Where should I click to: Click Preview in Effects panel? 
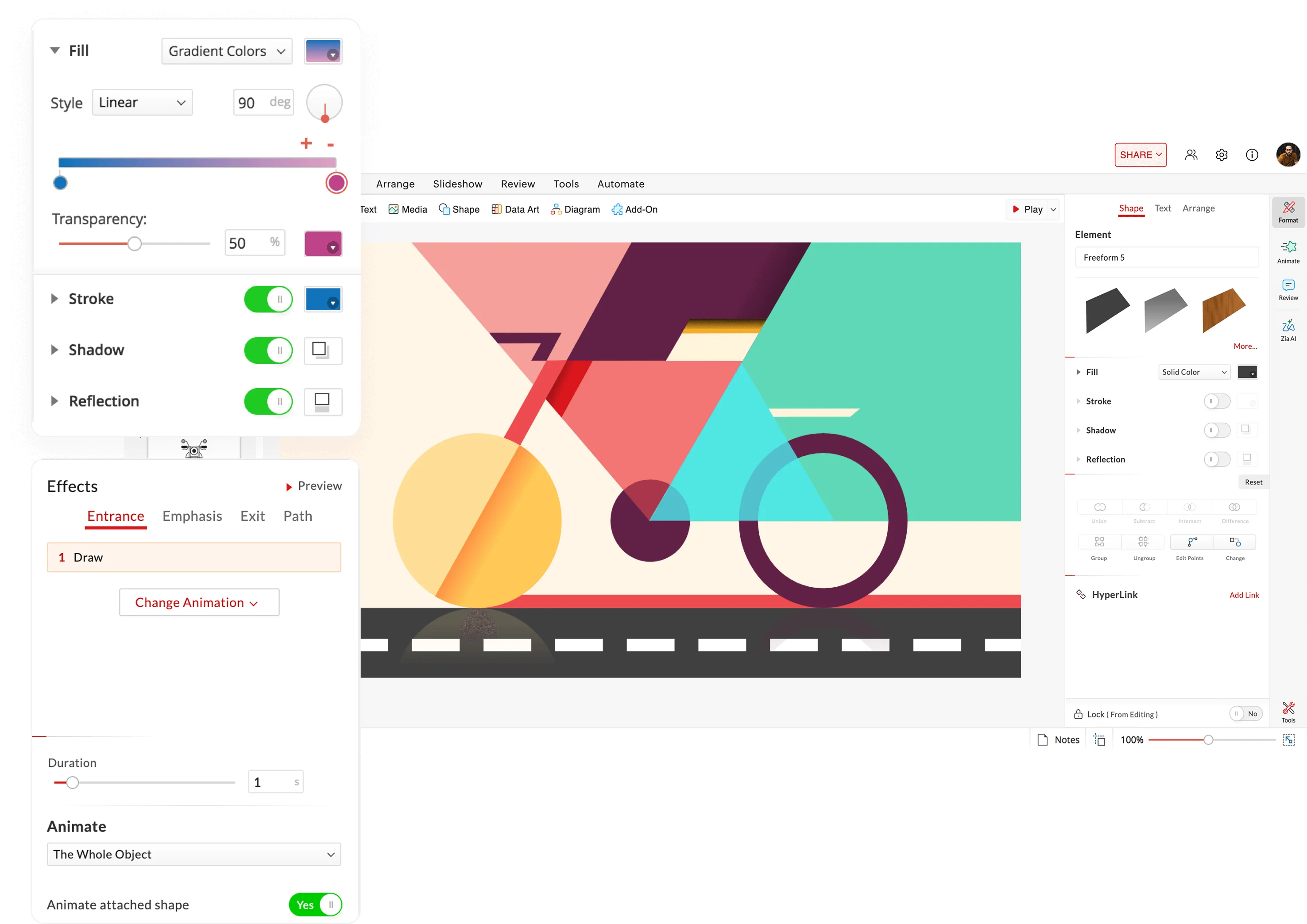(313, 486)
